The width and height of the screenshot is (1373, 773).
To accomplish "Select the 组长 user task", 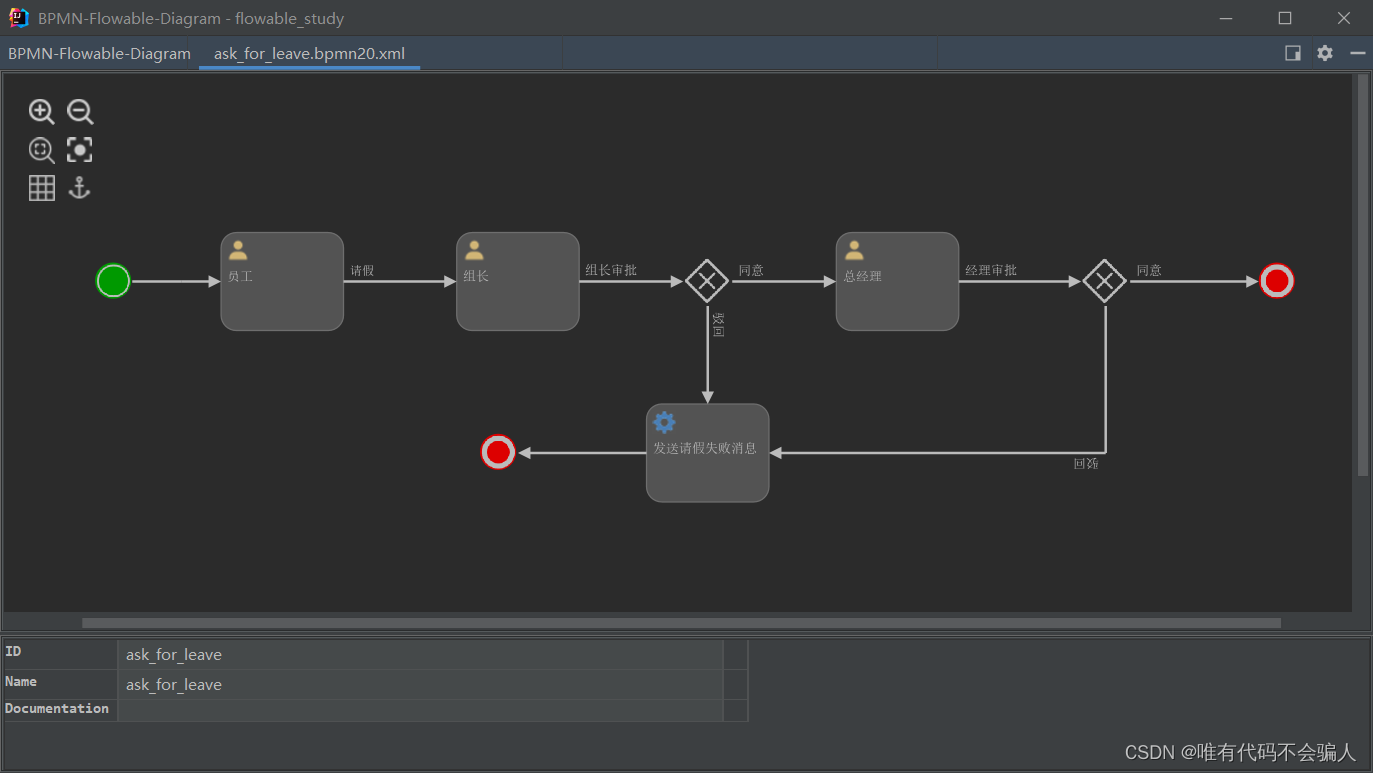I will pyautogui.click(x=518, y=281).
